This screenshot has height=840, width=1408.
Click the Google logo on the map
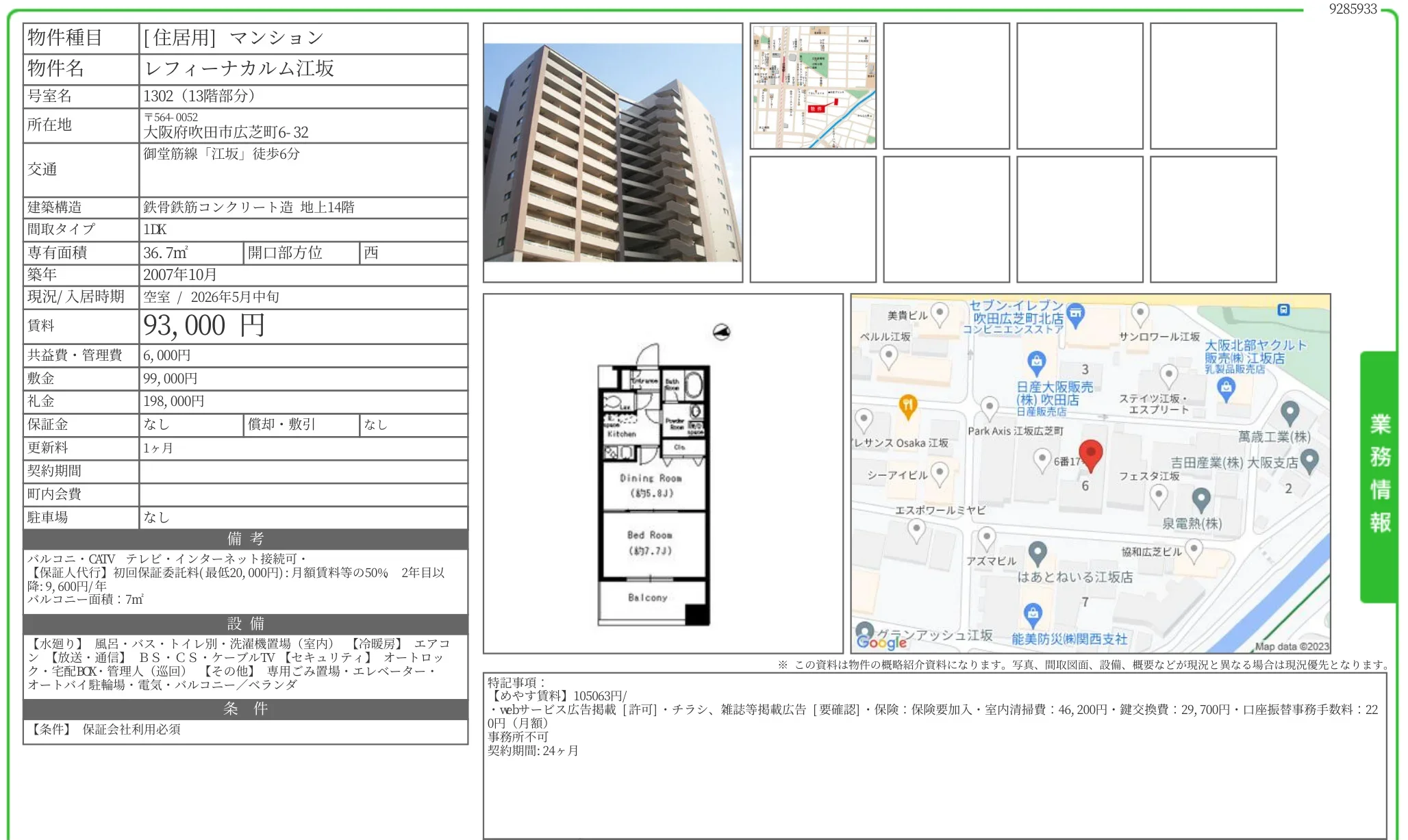point(881,642)
